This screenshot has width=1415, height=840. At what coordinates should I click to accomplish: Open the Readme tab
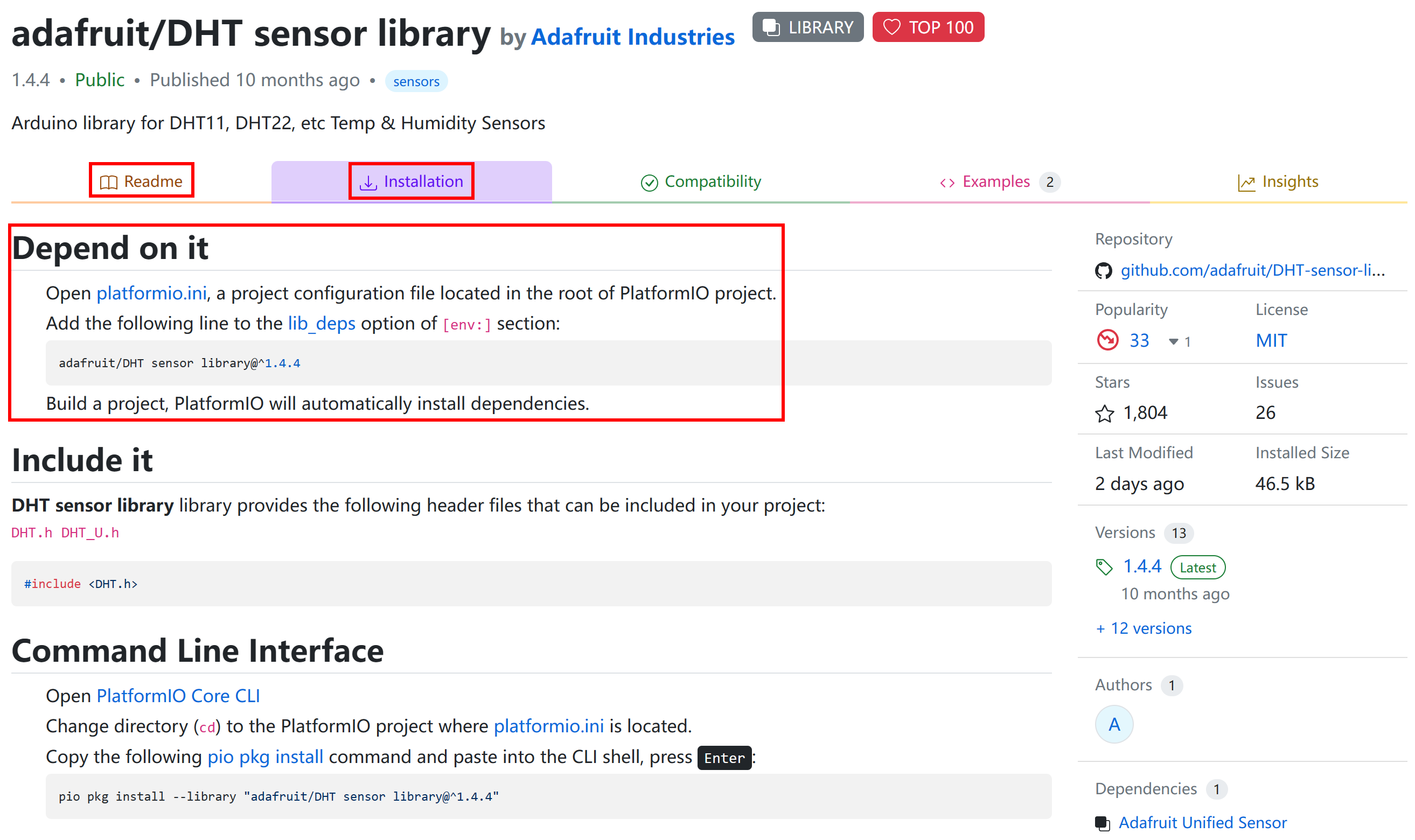[141, 181]
